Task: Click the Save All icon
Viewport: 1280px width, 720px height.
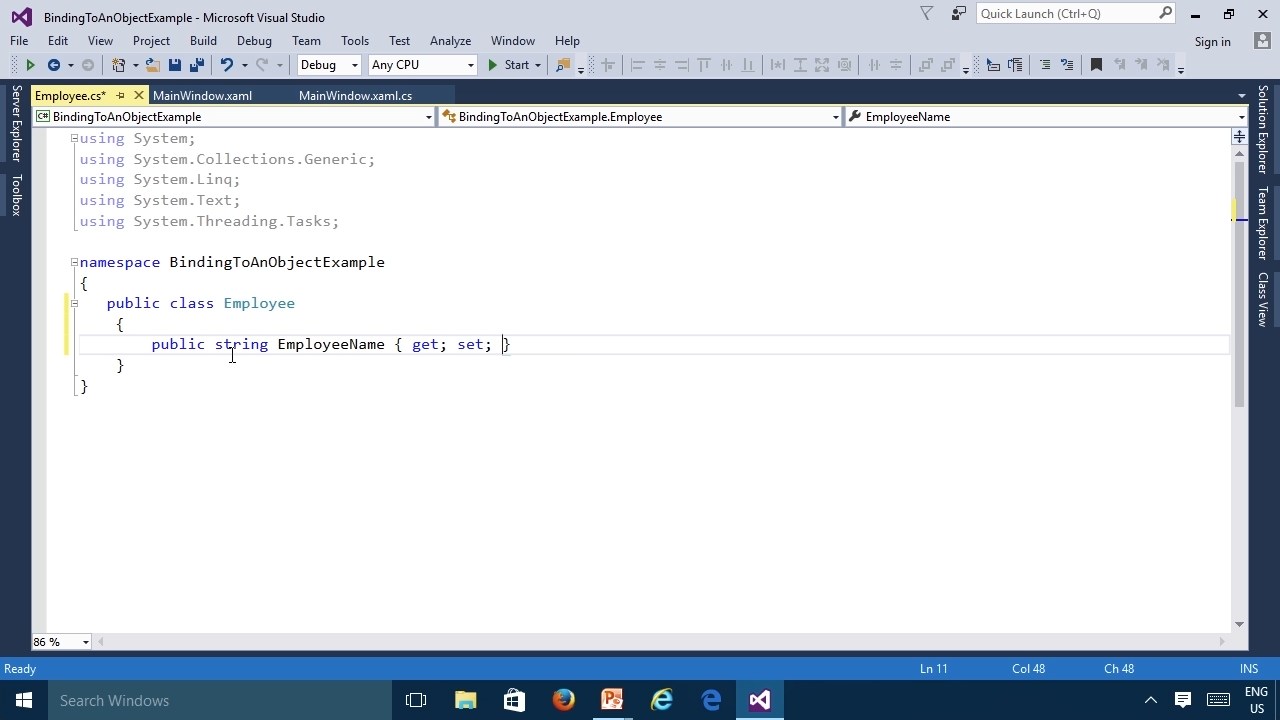Action: 196,65
